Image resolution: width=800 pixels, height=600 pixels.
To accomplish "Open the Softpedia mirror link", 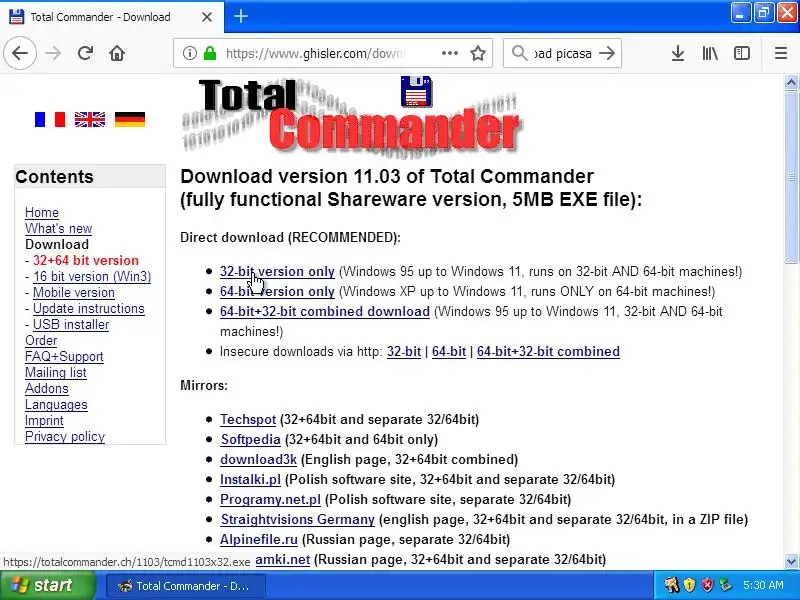I will coord(251,439).
